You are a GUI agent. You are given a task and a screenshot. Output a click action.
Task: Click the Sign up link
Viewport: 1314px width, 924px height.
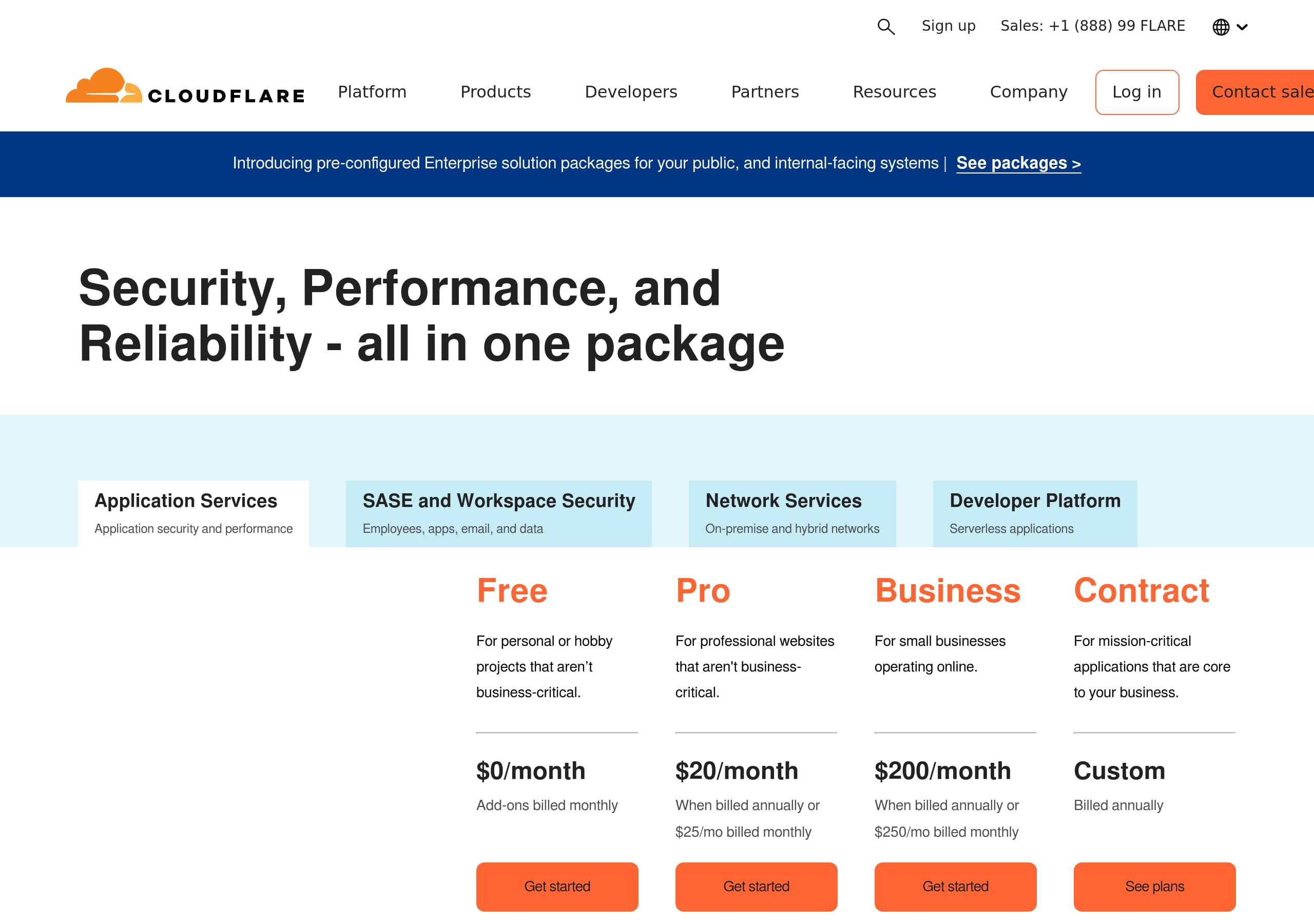click(x=948, y=26)
